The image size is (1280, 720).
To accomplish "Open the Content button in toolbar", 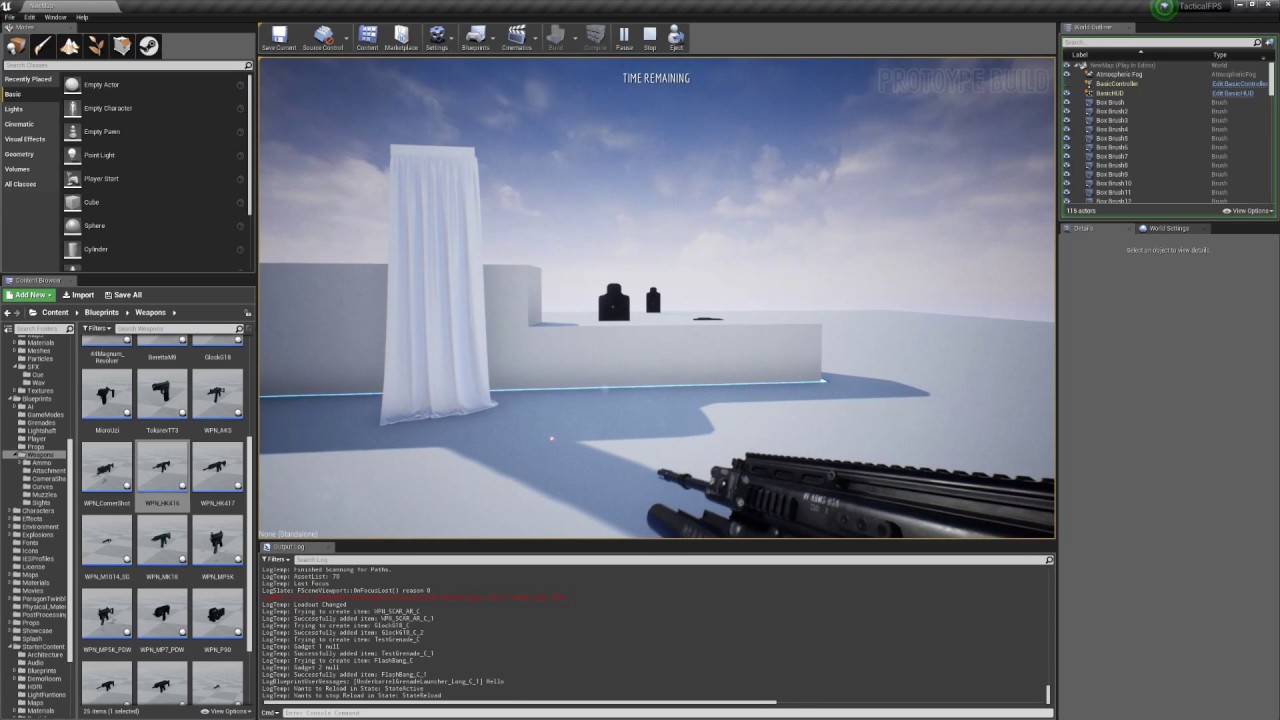I will click(x=367, y=38).
